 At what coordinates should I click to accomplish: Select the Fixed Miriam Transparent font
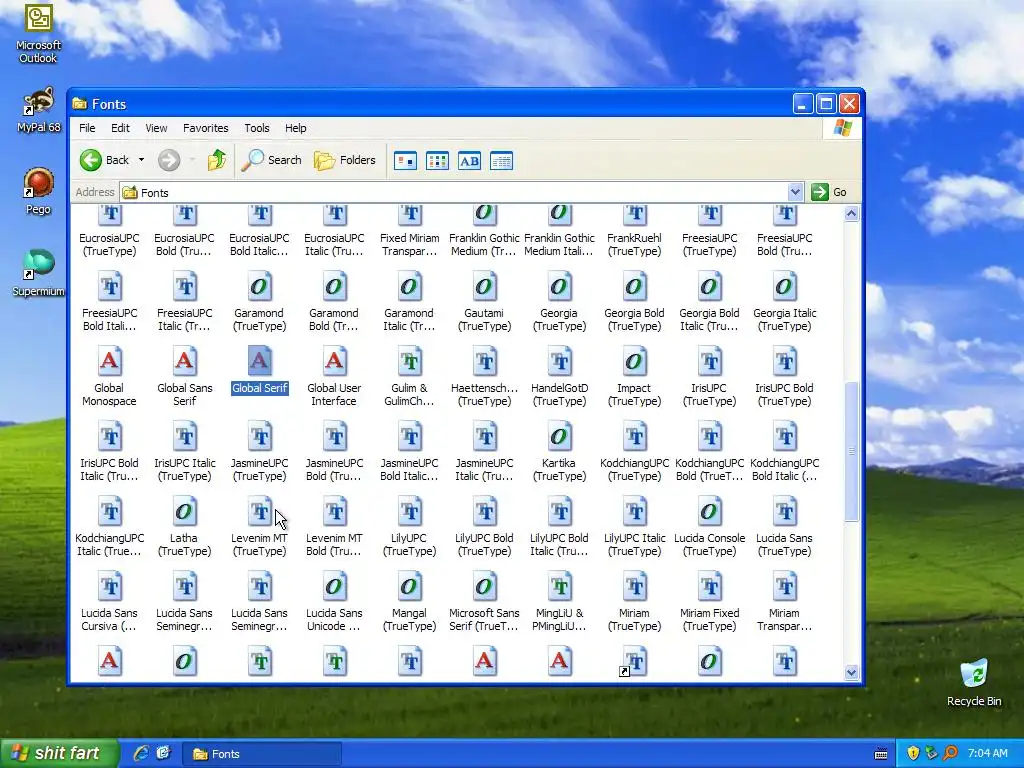409,230
